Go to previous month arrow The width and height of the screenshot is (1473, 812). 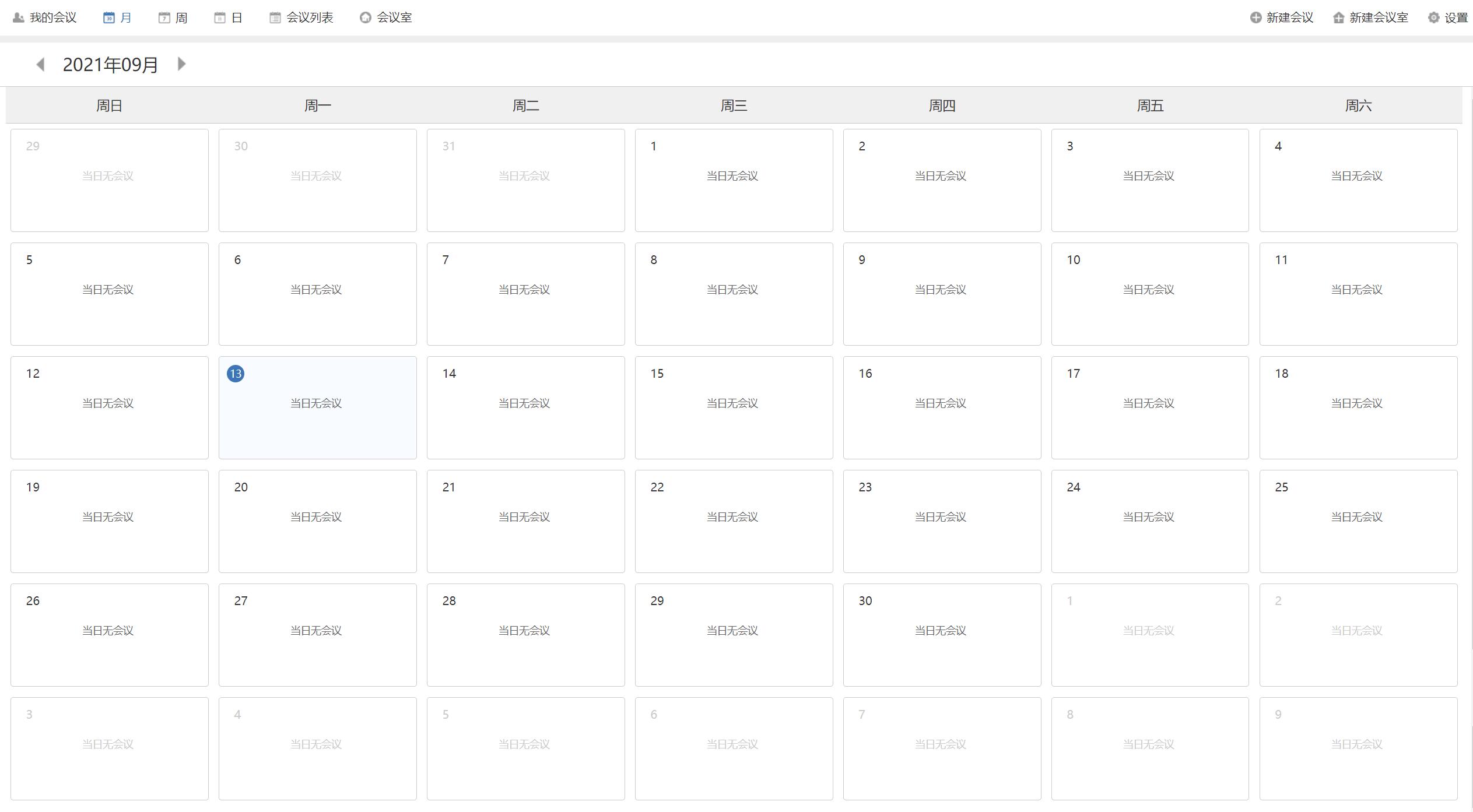point(40,64)
